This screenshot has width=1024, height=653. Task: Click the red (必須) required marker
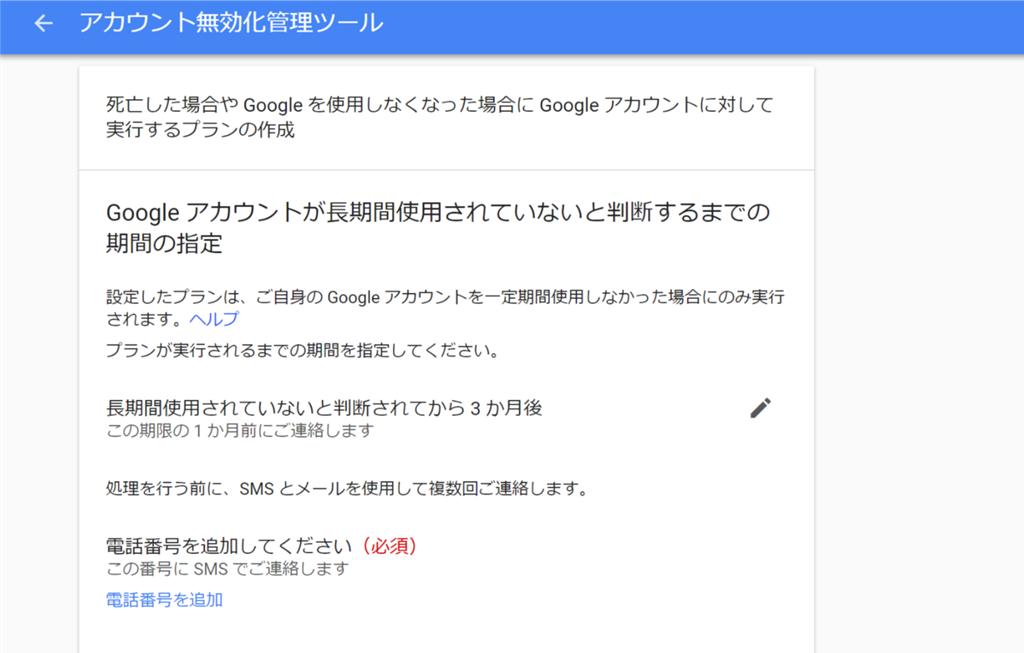389,546
